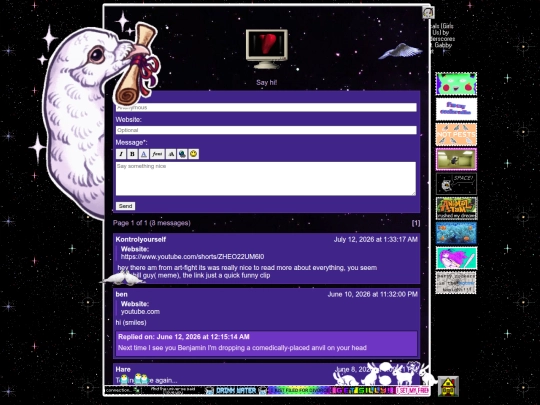Click the 'Say hi!' heading text
This screenshot has height=405, width=540.
coord(267,83)
